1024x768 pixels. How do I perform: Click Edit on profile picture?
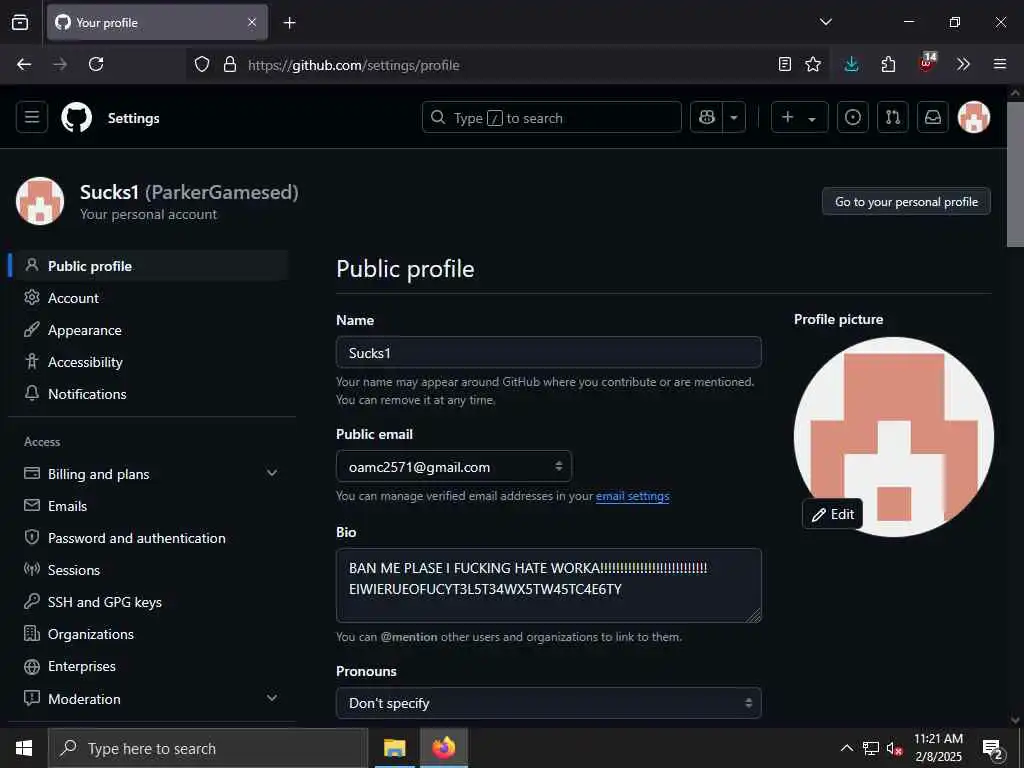[833, 514]
